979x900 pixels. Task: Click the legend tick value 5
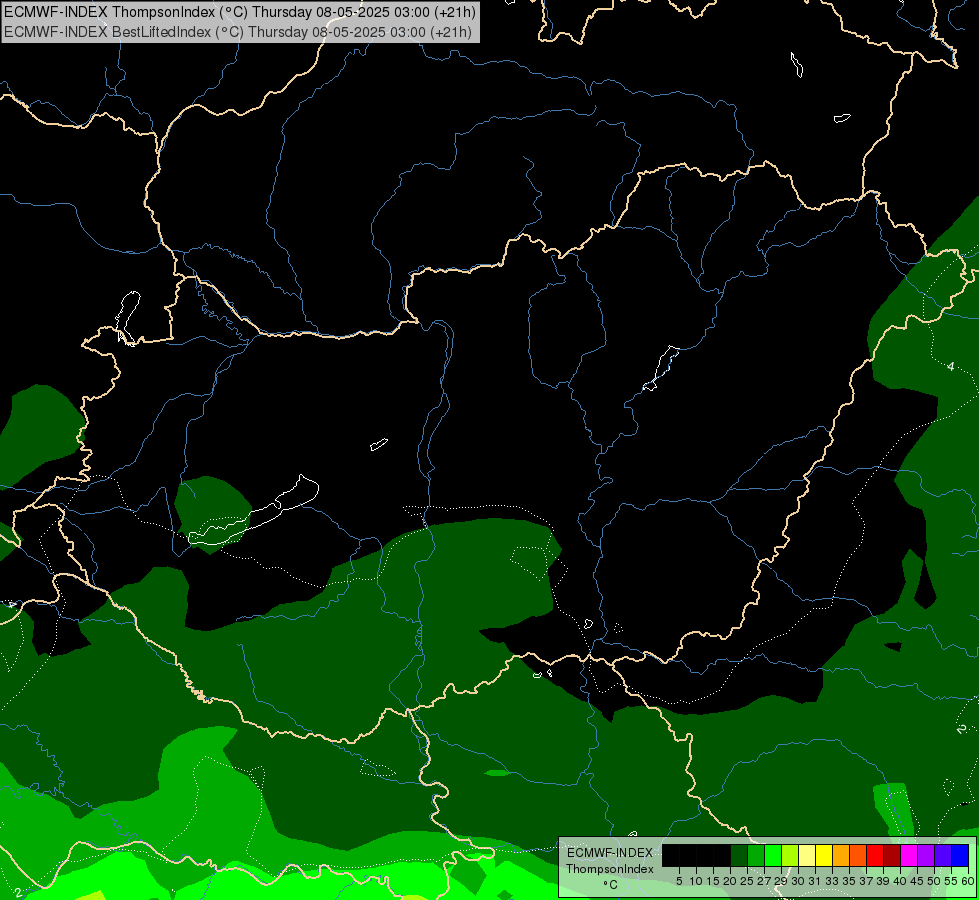679,881
